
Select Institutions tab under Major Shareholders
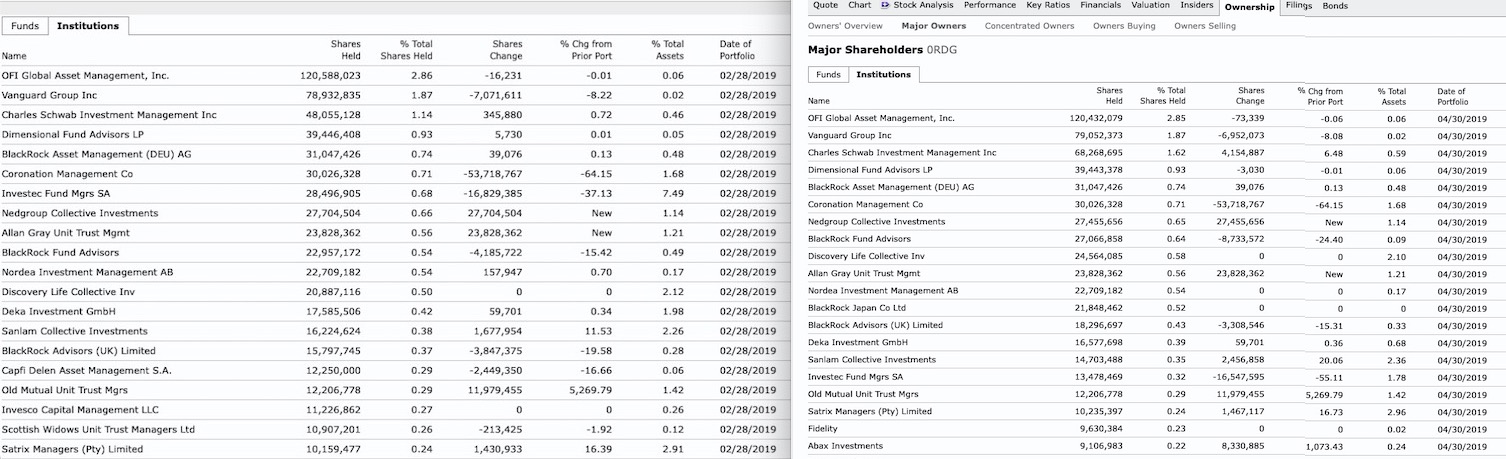(x=884, y=74)
